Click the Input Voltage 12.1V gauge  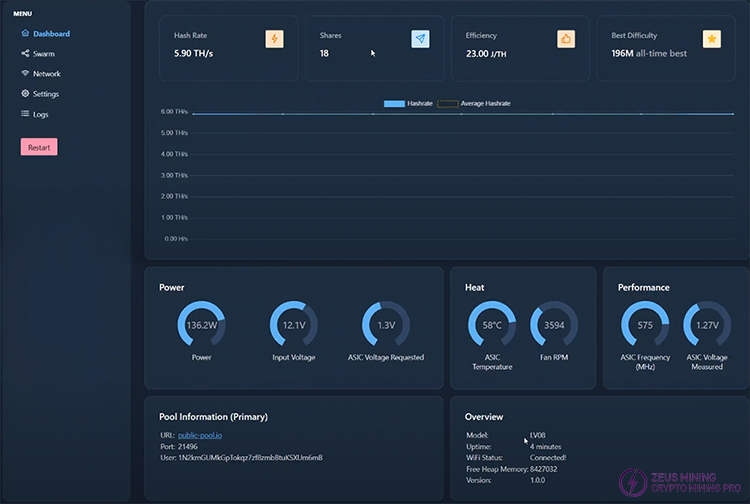tap(294, 325)
